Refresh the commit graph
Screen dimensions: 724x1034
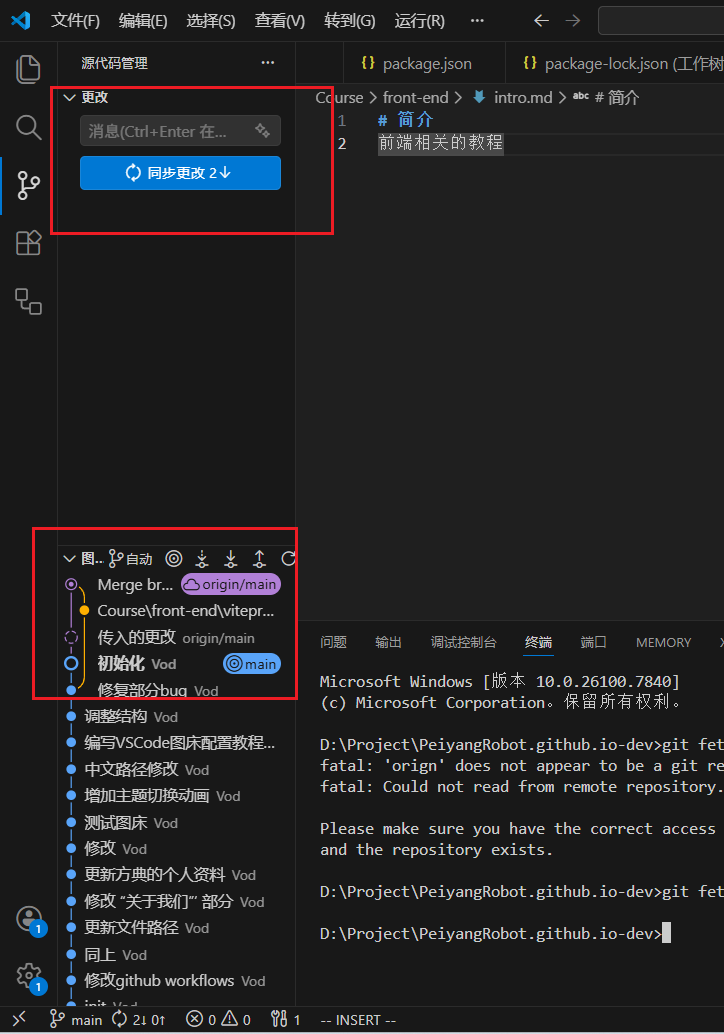pos(288,559)
